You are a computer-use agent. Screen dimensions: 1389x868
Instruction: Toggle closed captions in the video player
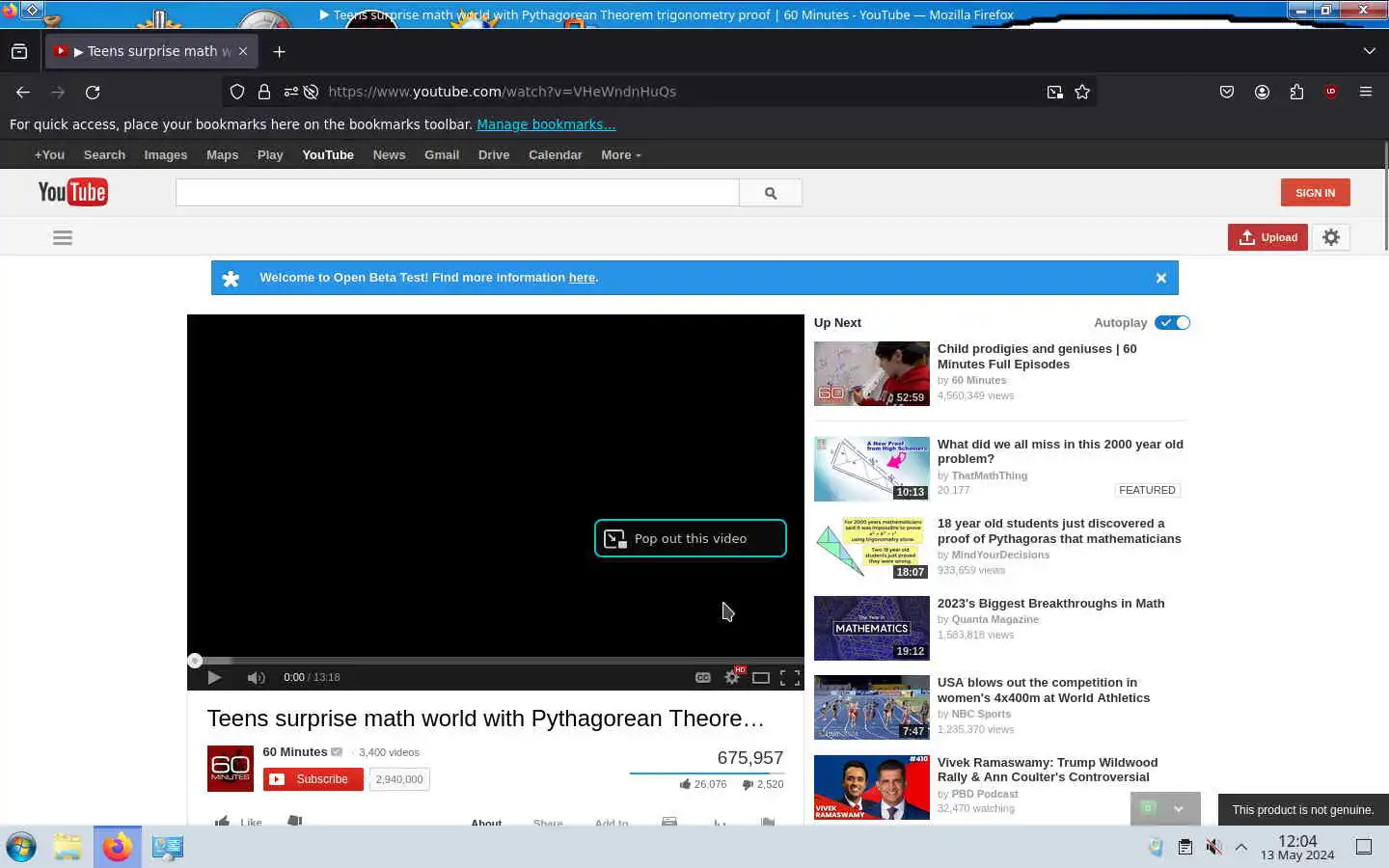tap(703, 677)
